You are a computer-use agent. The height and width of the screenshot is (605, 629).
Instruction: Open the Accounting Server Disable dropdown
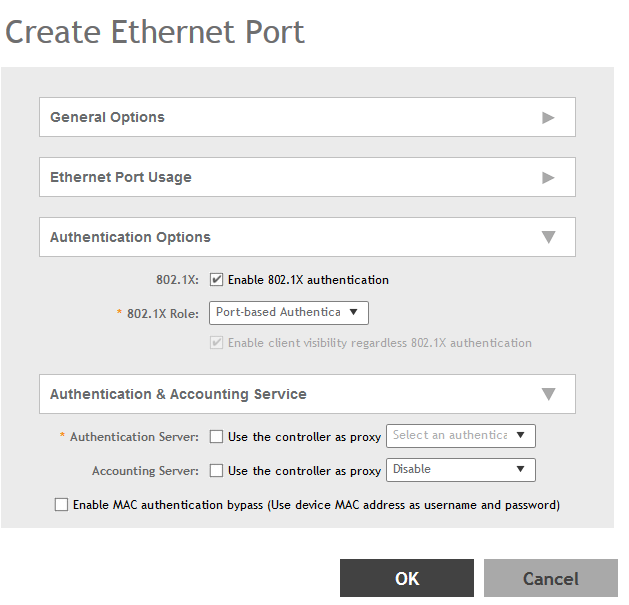pos(461,469)
